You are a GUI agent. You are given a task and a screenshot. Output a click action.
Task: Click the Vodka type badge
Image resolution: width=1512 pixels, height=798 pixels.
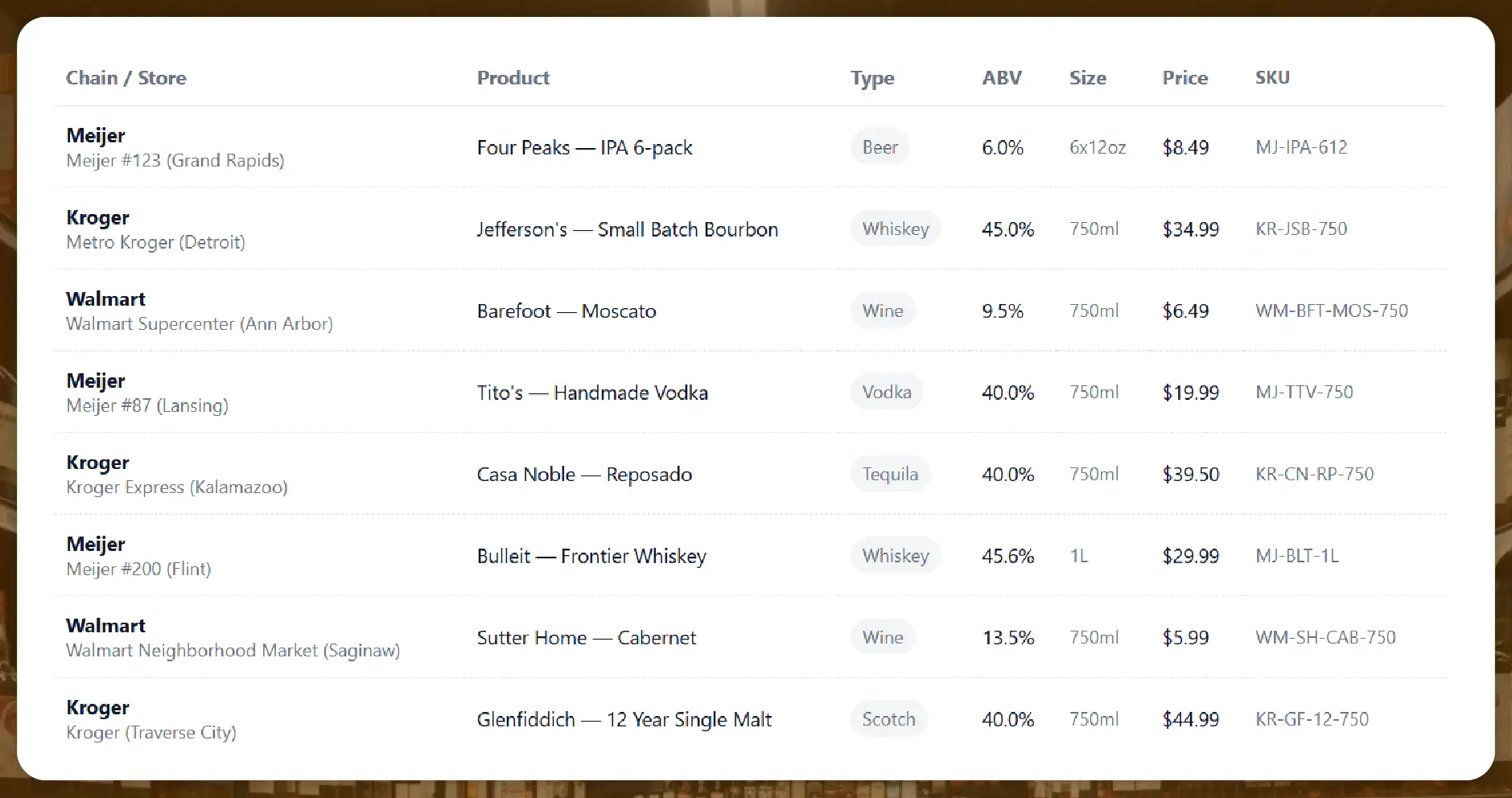point(887,393)
